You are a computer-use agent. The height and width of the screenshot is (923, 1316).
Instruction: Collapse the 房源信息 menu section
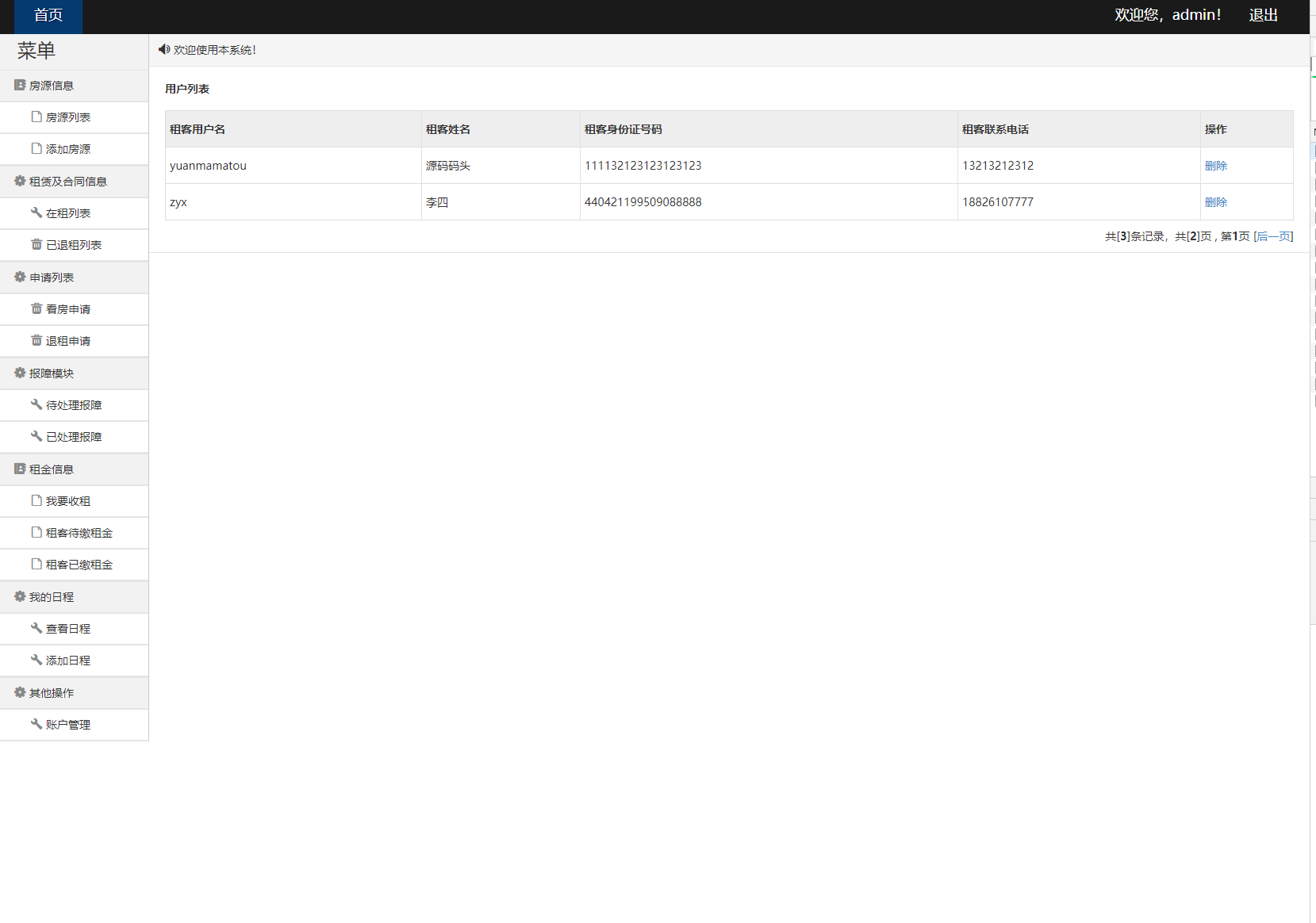point(74,86)
